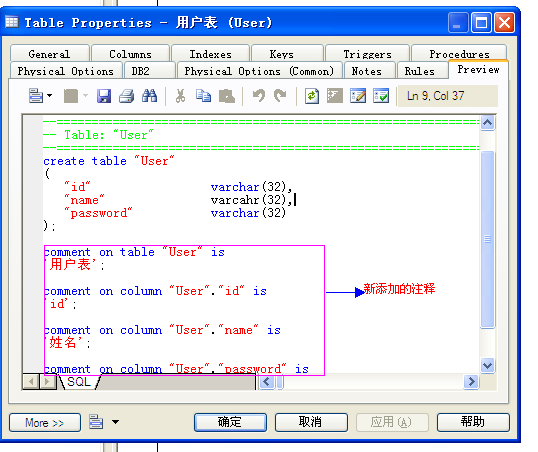Click the green checkmark options icon

381,96
